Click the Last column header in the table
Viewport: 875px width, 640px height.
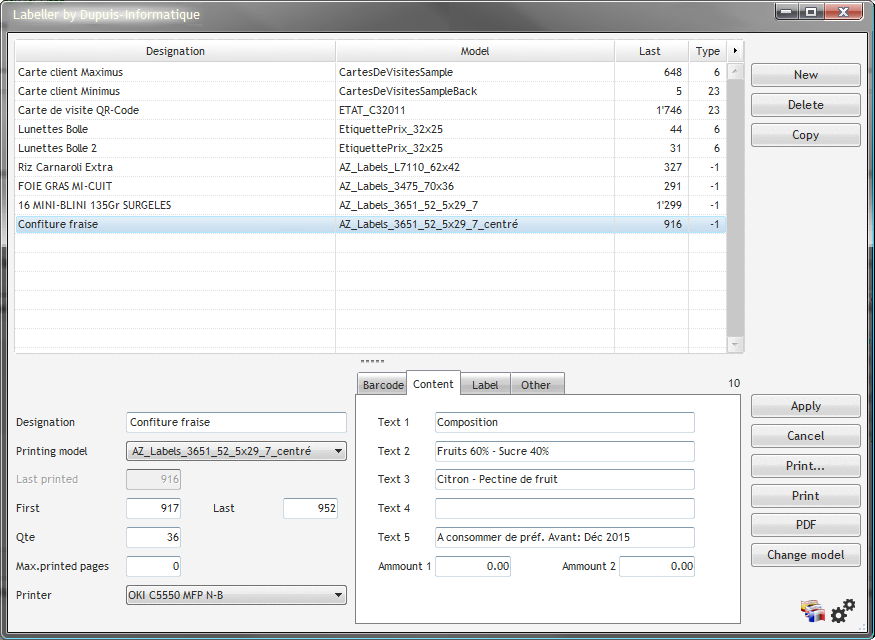click(x=650, y=51)
